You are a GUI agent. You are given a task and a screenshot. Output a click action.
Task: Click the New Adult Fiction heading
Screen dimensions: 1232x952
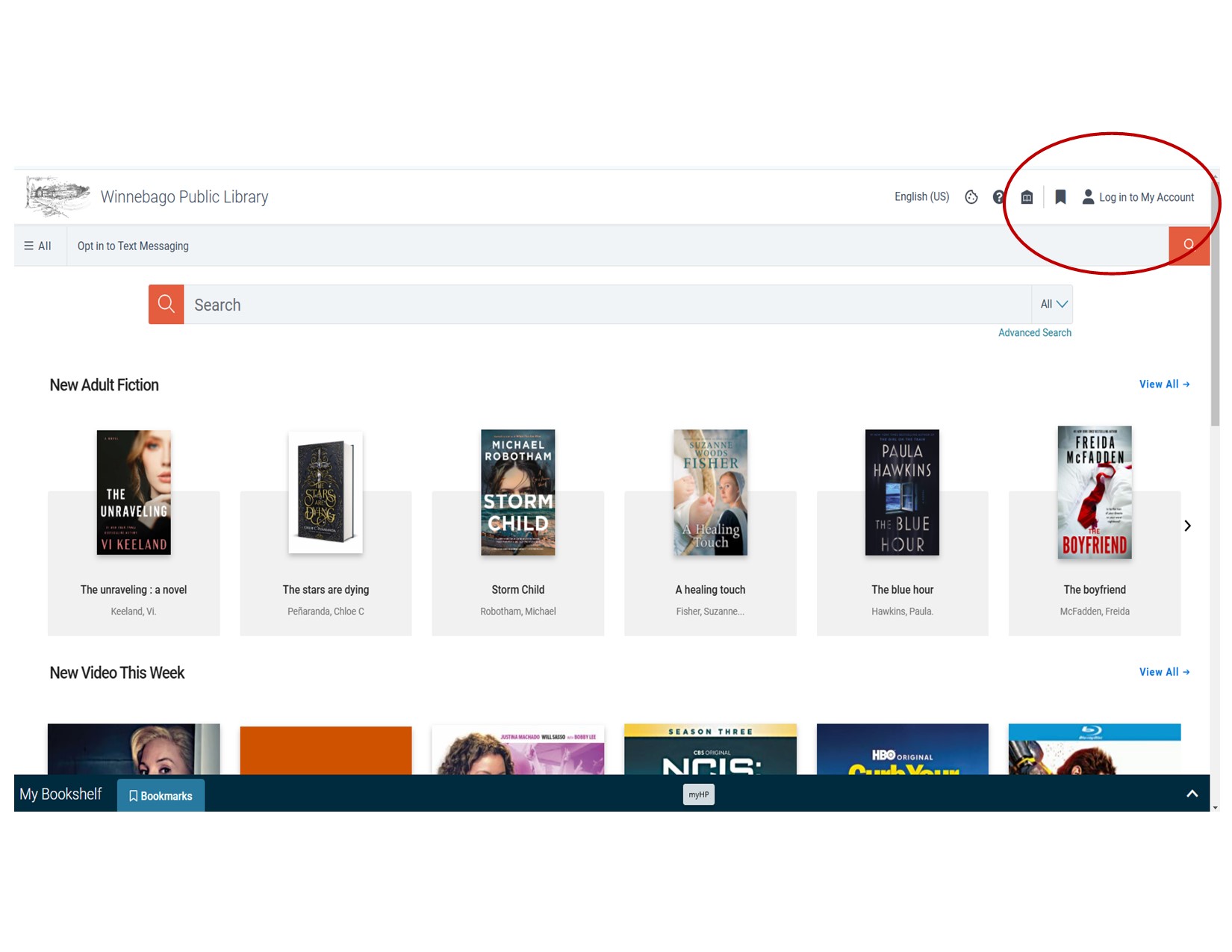pos(105,385)
